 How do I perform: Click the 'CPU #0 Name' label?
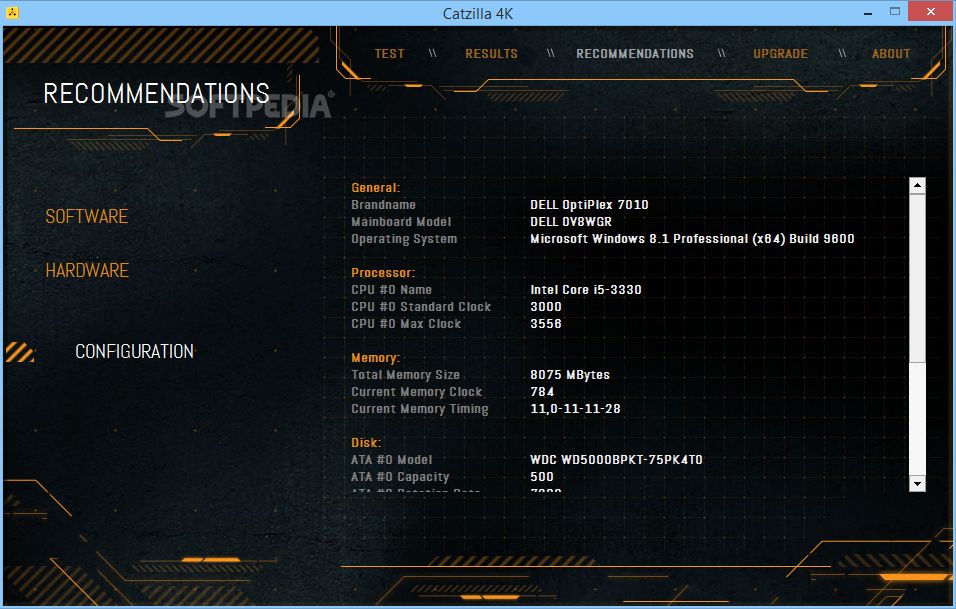pos(391,290)
